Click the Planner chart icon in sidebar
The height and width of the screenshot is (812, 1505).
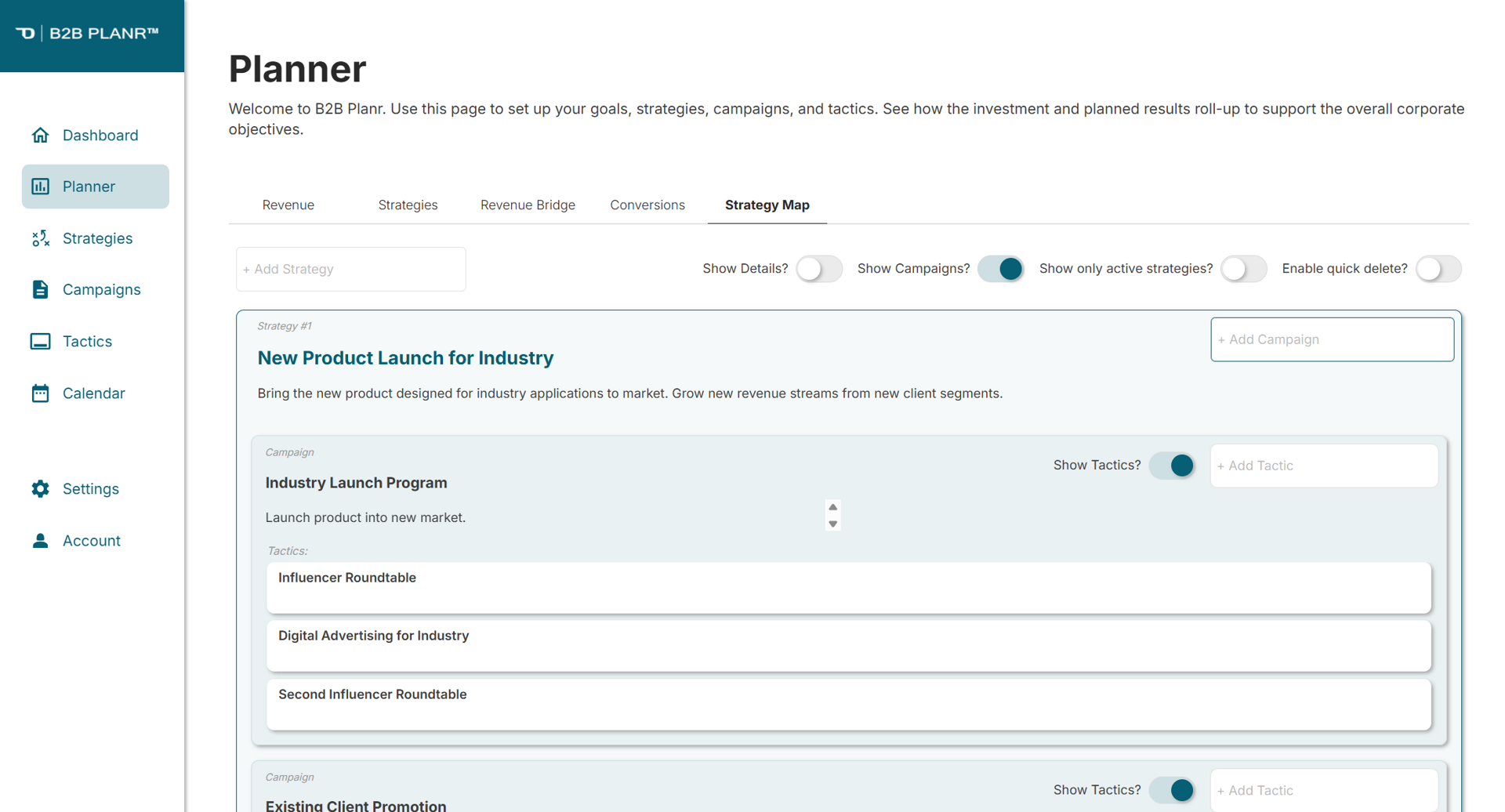(x=40, y=187)
